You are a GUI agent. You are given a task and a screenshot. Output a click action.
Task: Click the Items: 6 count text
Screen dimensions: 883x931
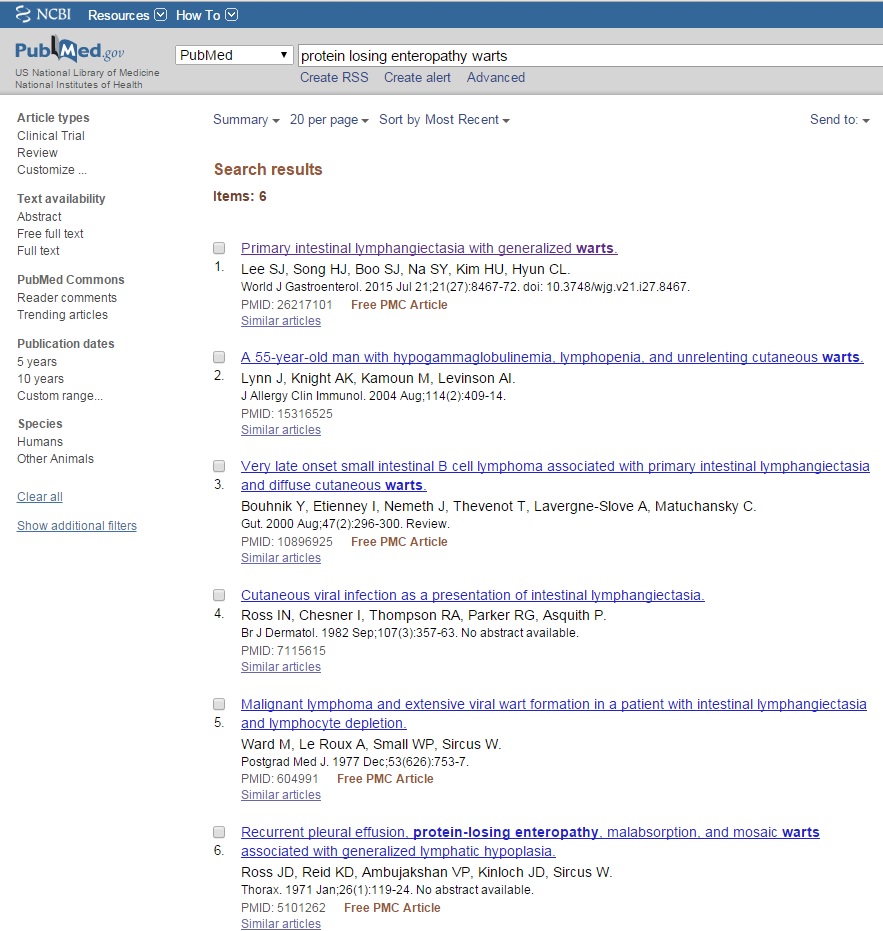pos(240,197)
